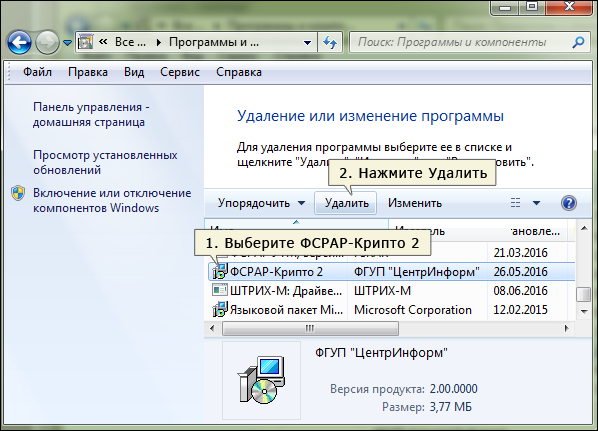Click the Forward navigation arrow
Screen dimensions: 598x431
point(47,42)
